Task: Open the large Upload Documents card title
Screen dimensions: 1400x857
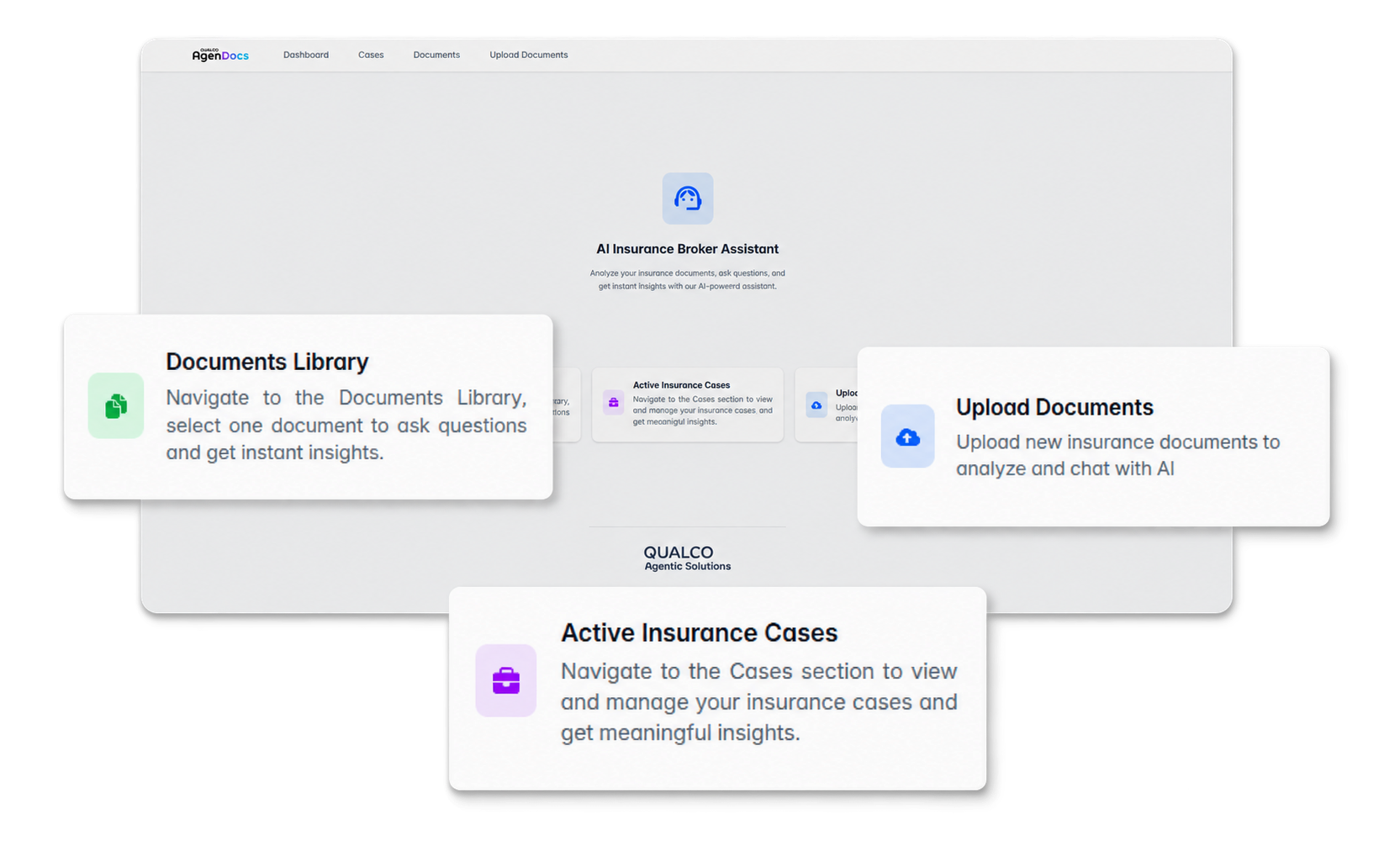Action: click(1054, 407)
